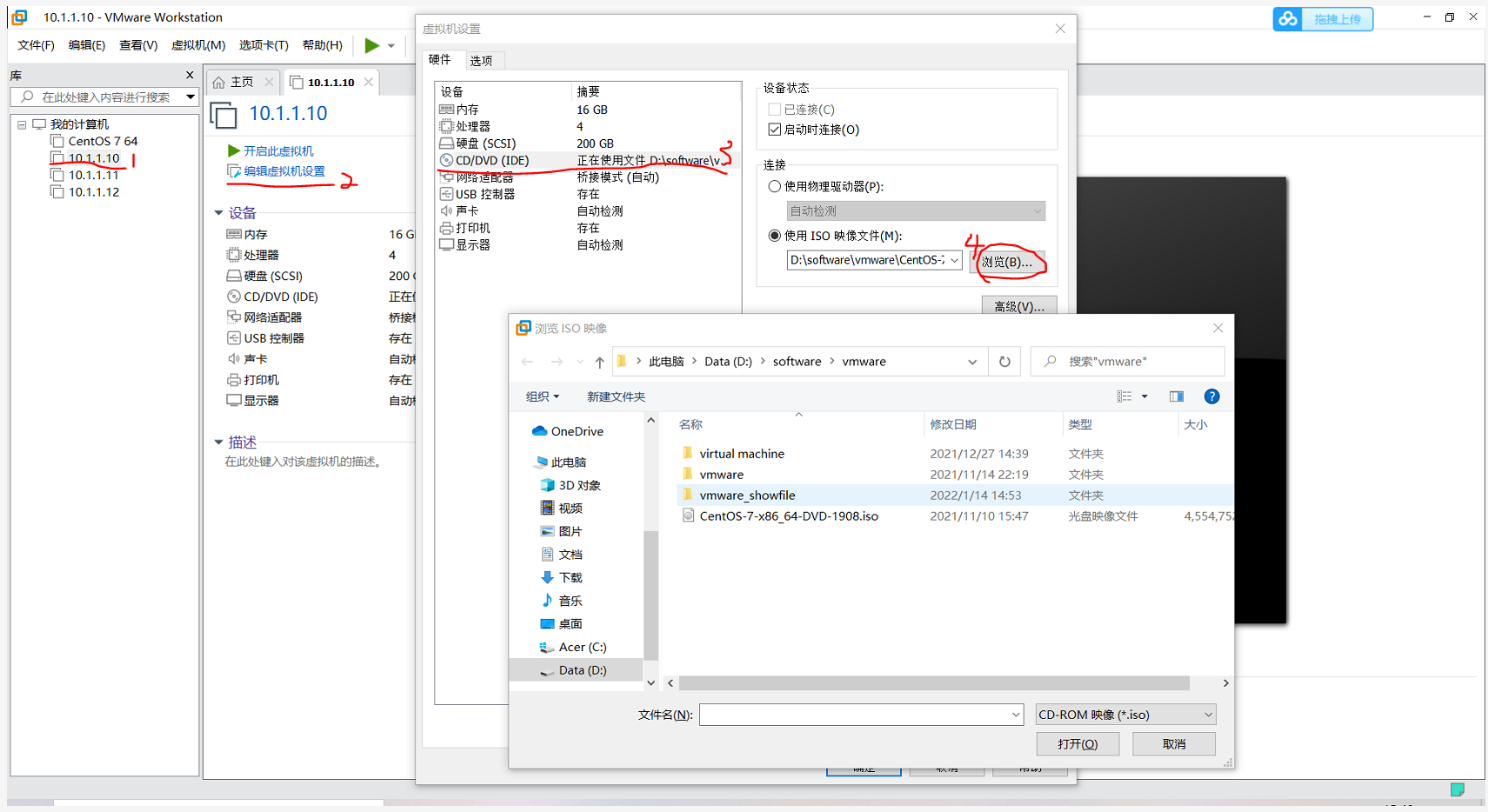Click the back arrow in browse ISO dialog
Image resolution: width=1488 pixels, height=812 pixels.
(528, 362)
